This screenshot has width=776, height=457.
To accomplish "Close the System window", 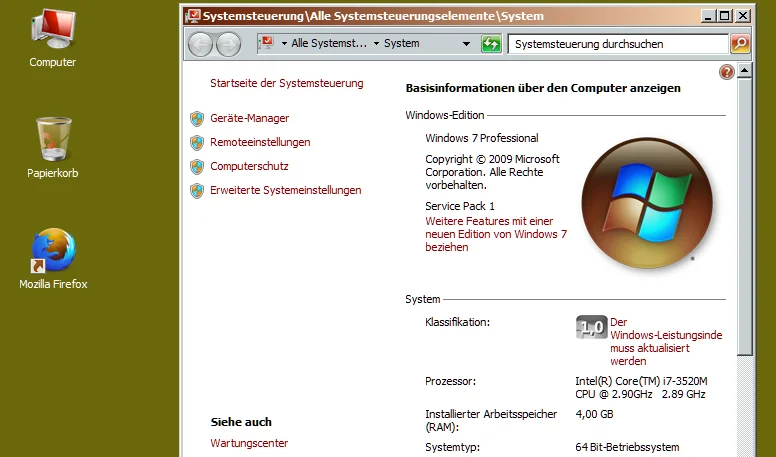I will [x=742, y=16].
